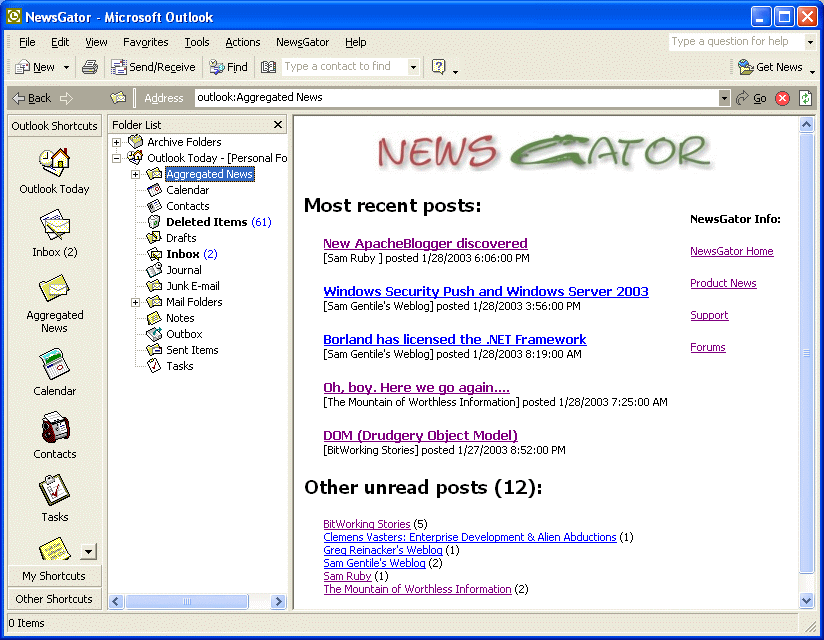Image resolution: width=824 pixels, height=640 pixels.
Task: Click the Back navigation button
Action: click(32, 98)
